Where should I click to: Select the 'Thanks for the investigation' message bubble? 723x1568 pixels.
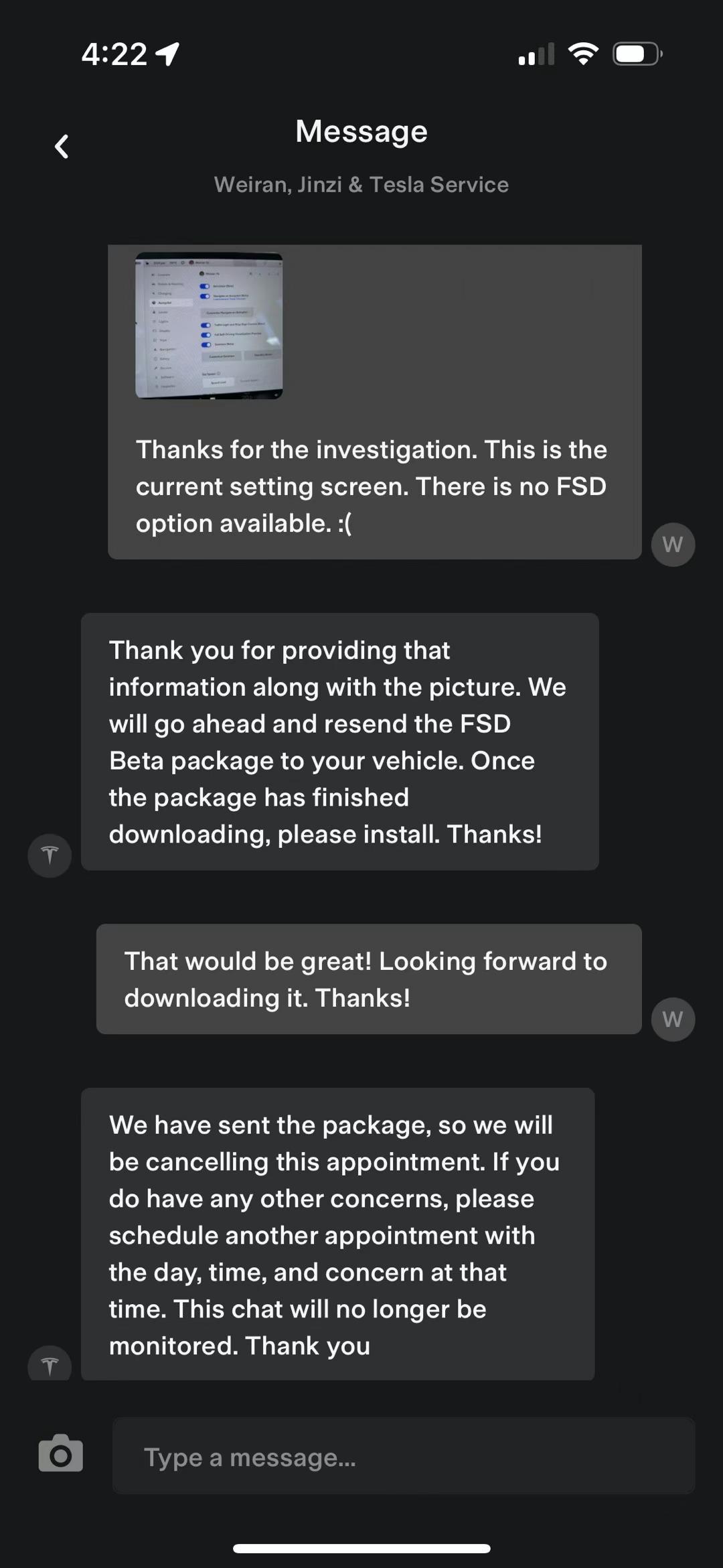[x=374, y=486]
